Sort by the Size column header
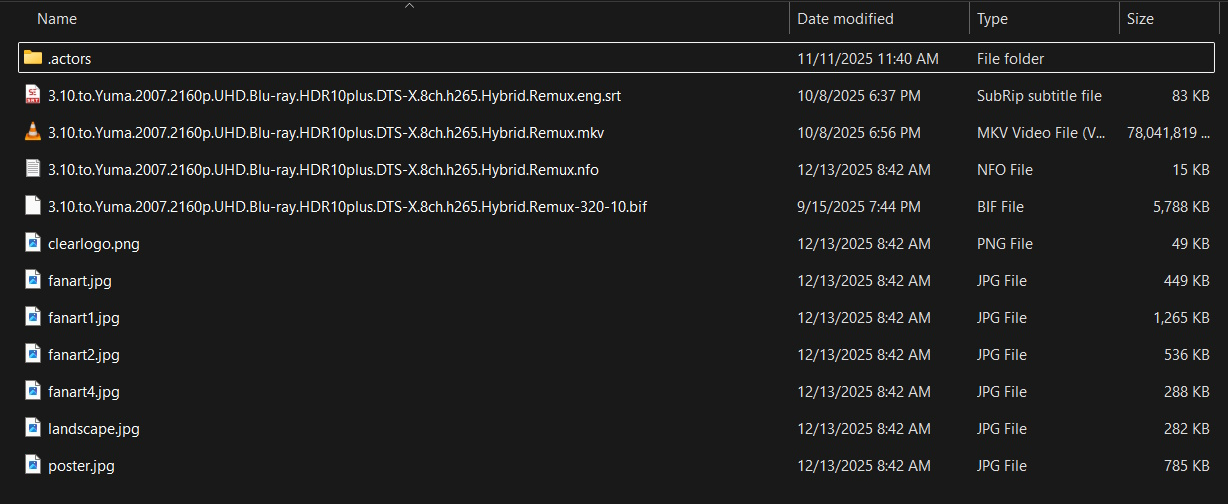This screenshot has width=1228, height=504. point(1140,19)
